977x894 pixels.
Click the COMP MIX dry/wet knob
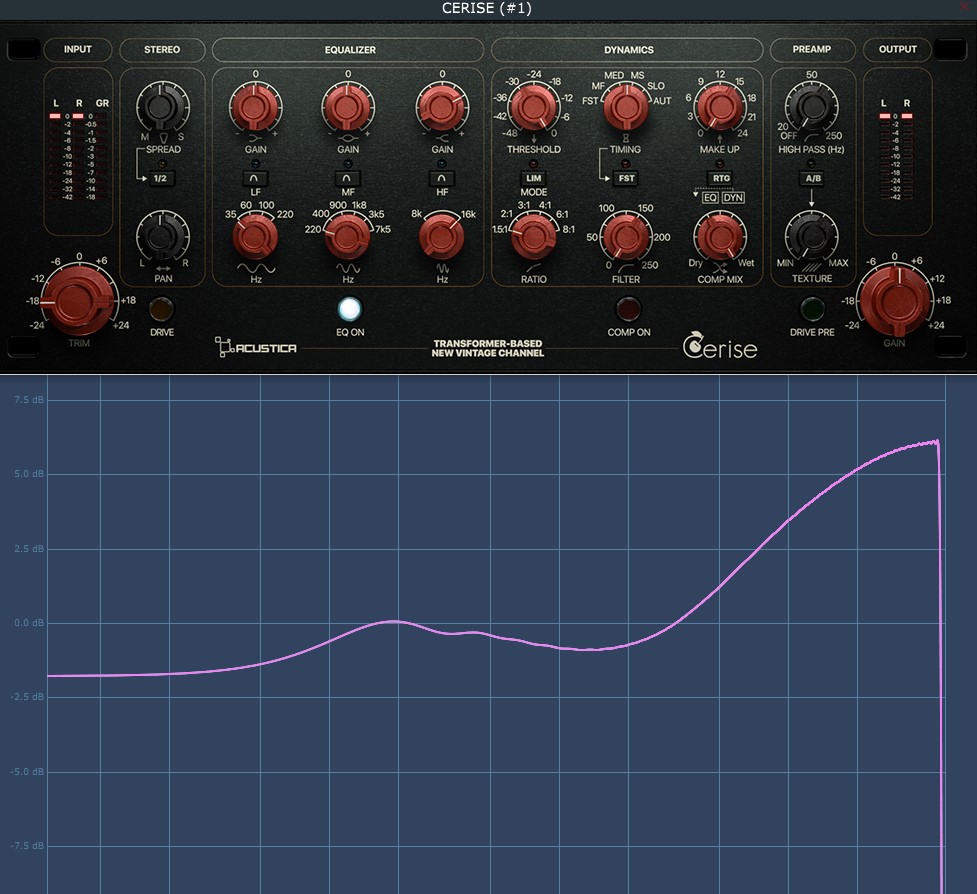pos(720,237)
